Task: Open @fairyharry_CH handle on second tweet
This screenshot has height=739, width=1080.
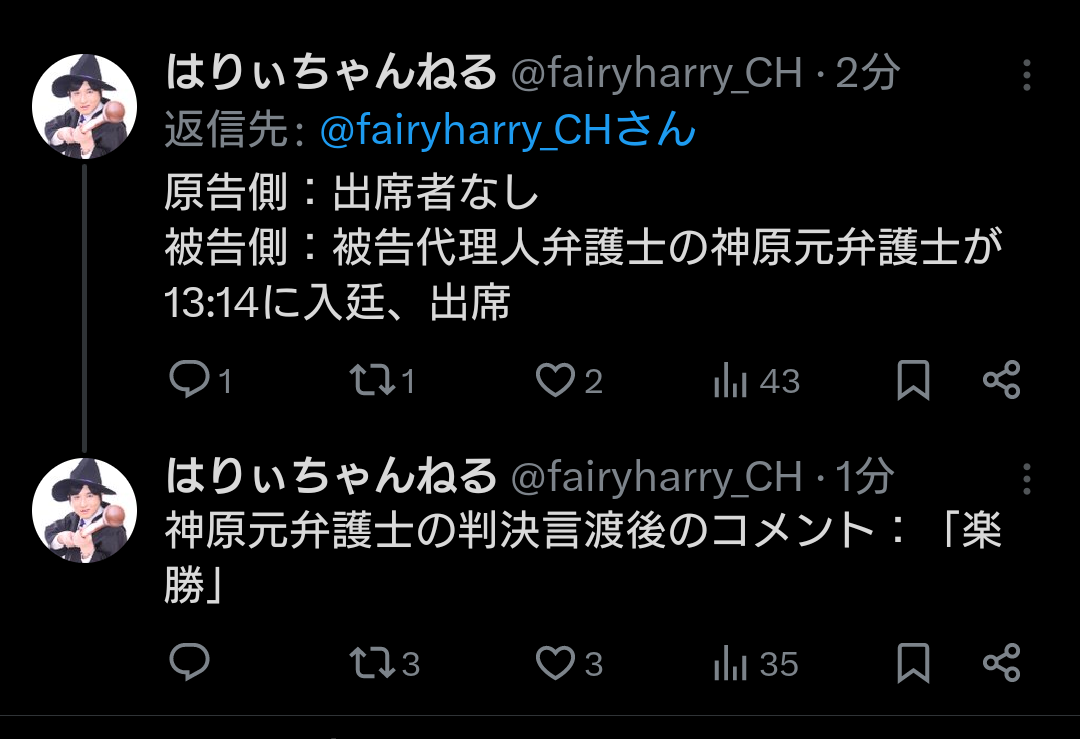Action: coord(657,477)
